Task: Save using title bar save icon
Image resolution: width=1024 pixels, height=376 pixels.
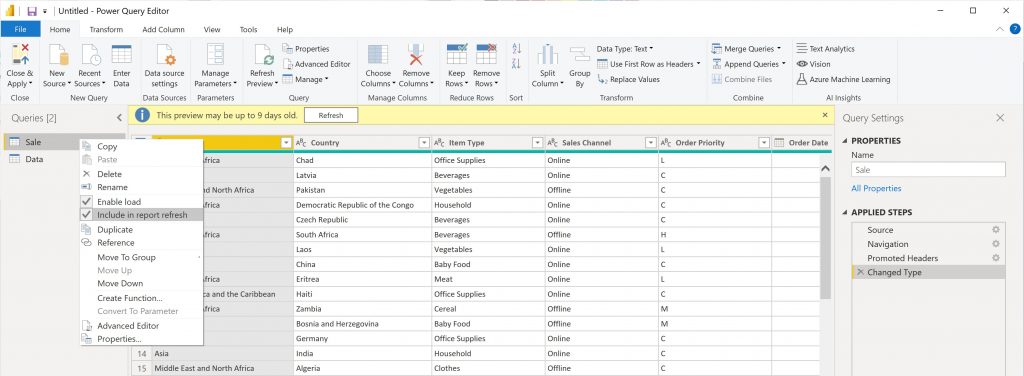Action: [x=31, y=11]
